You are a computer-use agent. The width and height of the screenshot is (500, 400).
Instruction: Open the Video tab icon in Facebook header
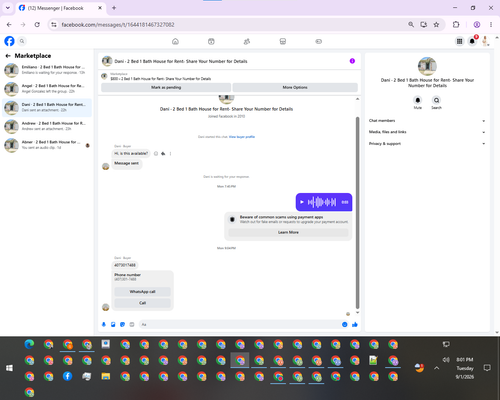point(211,41)
